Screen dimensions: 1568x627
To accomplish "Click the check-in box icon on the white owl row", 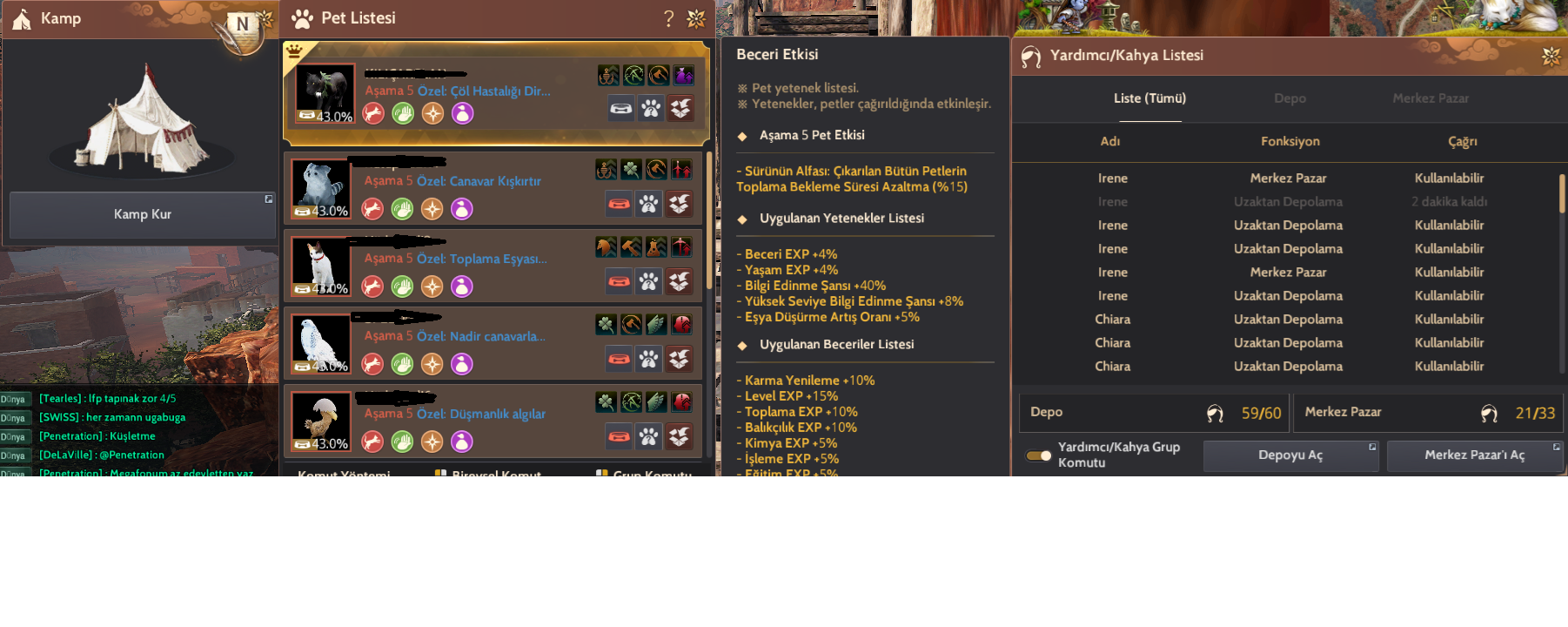I will (680, 359).
